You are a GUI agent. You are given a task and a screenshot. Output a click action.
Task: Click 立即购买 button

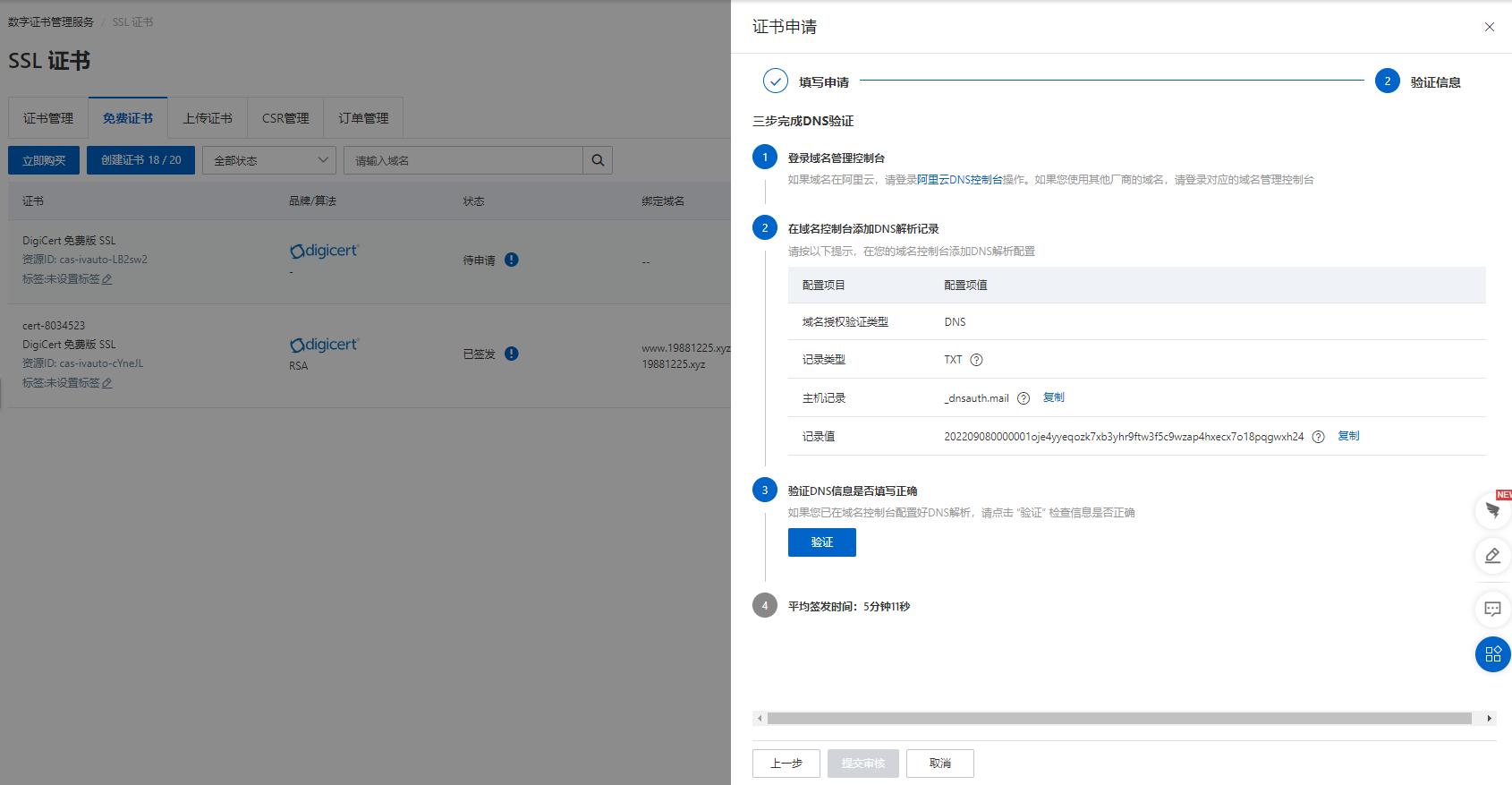pyautogui.click(x=44, y=160)
